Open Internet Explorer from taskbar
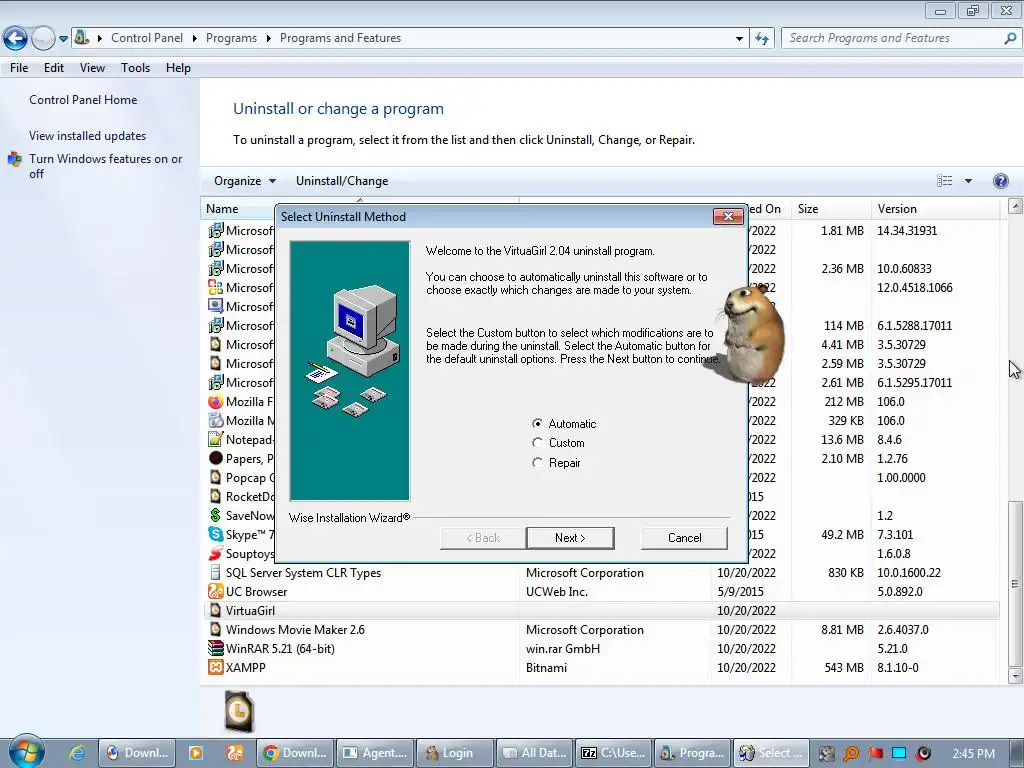 77,753
